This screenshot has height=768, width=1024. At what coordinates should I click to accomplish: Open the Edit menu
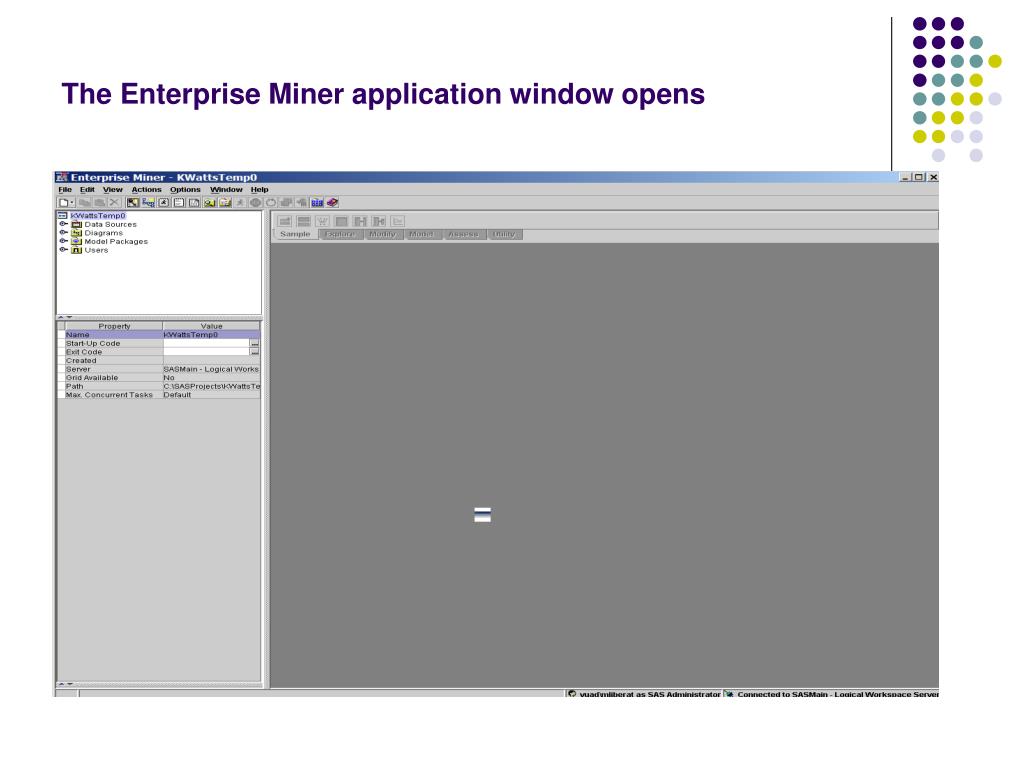click(87, 189)
